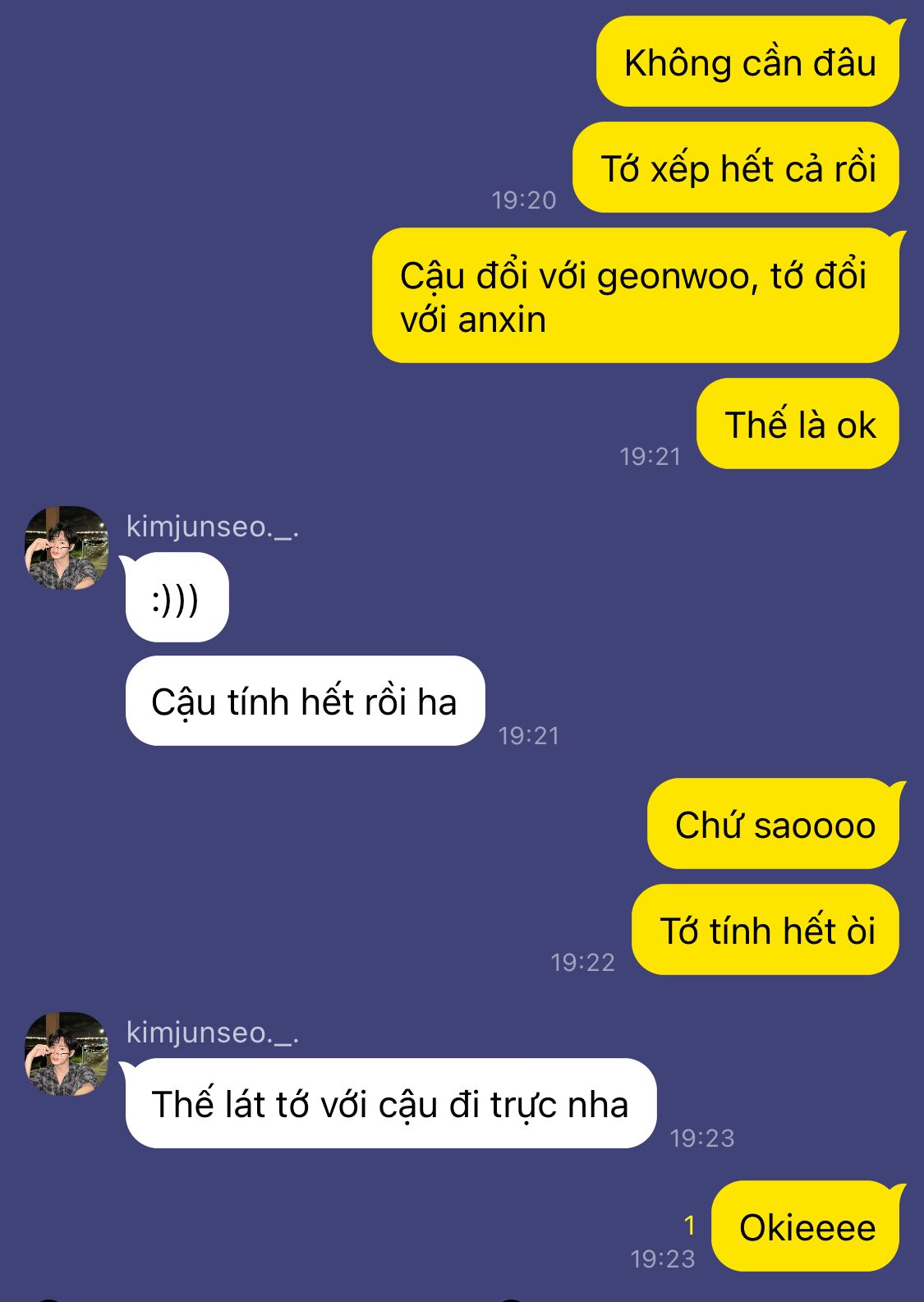Select the "Cậu tính hết rồi ha" message
Image resolution: width=924 pixels, height=1302 pixels.
click(x=305, y=701)
